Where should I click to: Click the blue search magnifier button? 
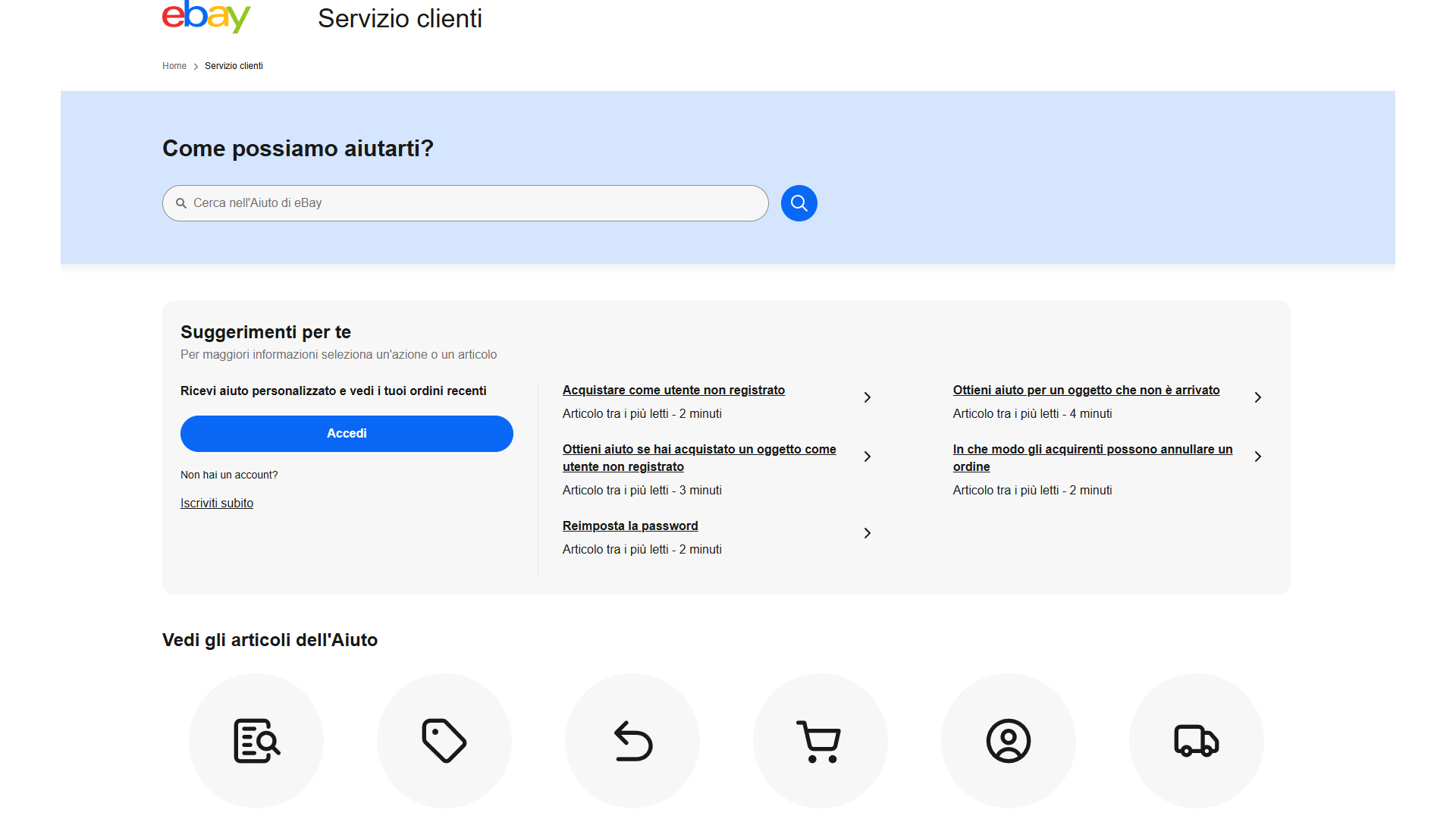[799, 203]
